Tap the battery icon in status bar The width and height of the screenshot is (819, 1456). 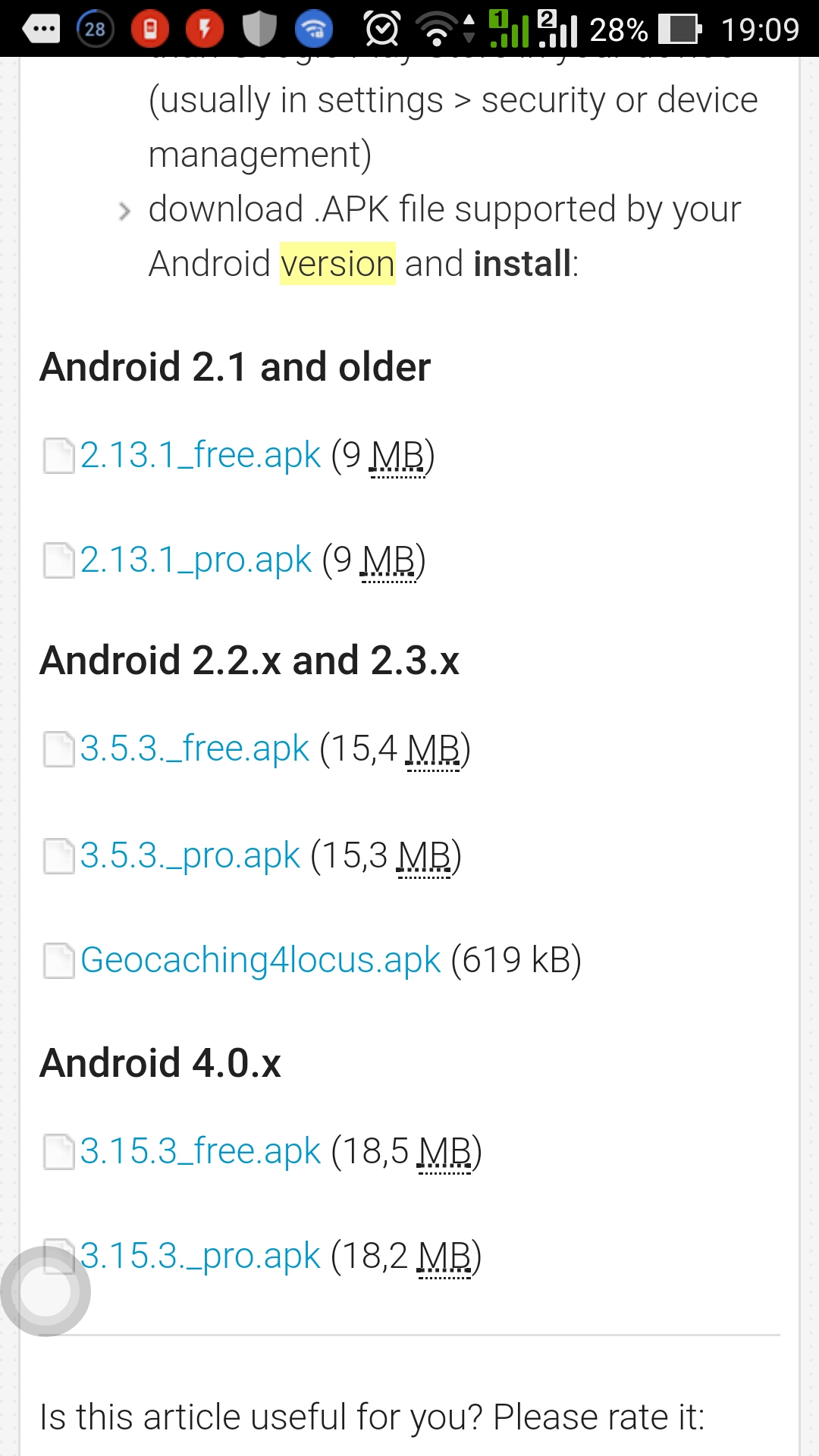[x=679, y=29]
